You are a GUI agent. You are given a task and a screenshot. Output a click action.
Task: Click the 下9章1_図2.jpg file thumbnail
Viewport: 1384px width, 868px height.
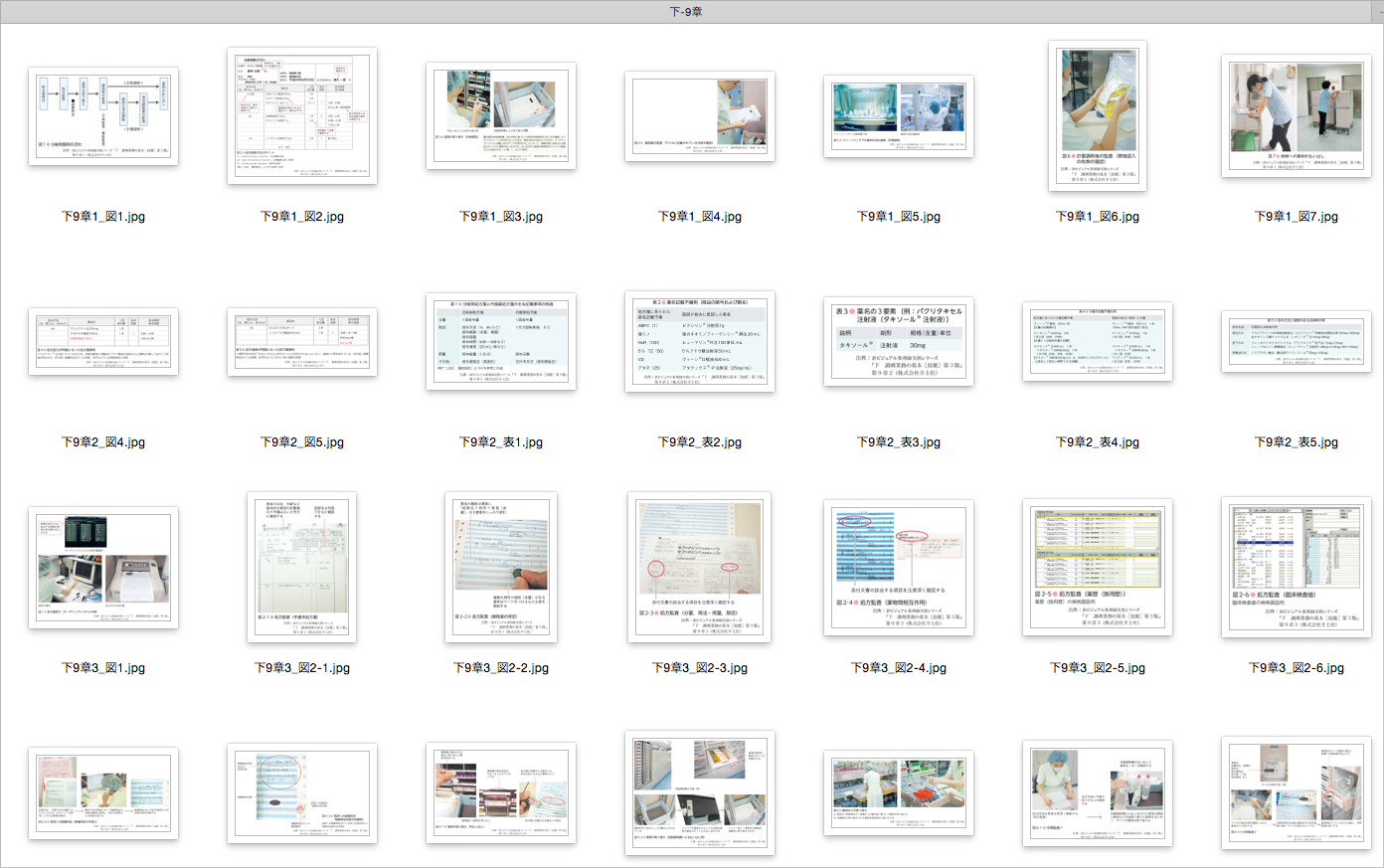tap(302, 116)
